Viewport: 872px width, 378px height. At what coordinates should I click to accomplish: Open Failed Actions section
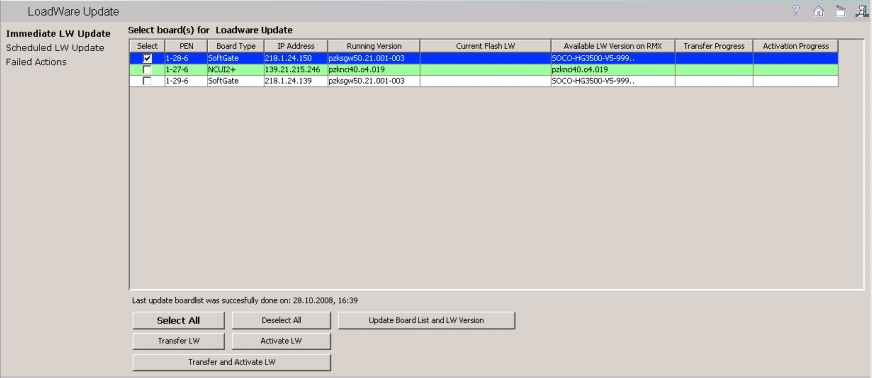point(36,62)
